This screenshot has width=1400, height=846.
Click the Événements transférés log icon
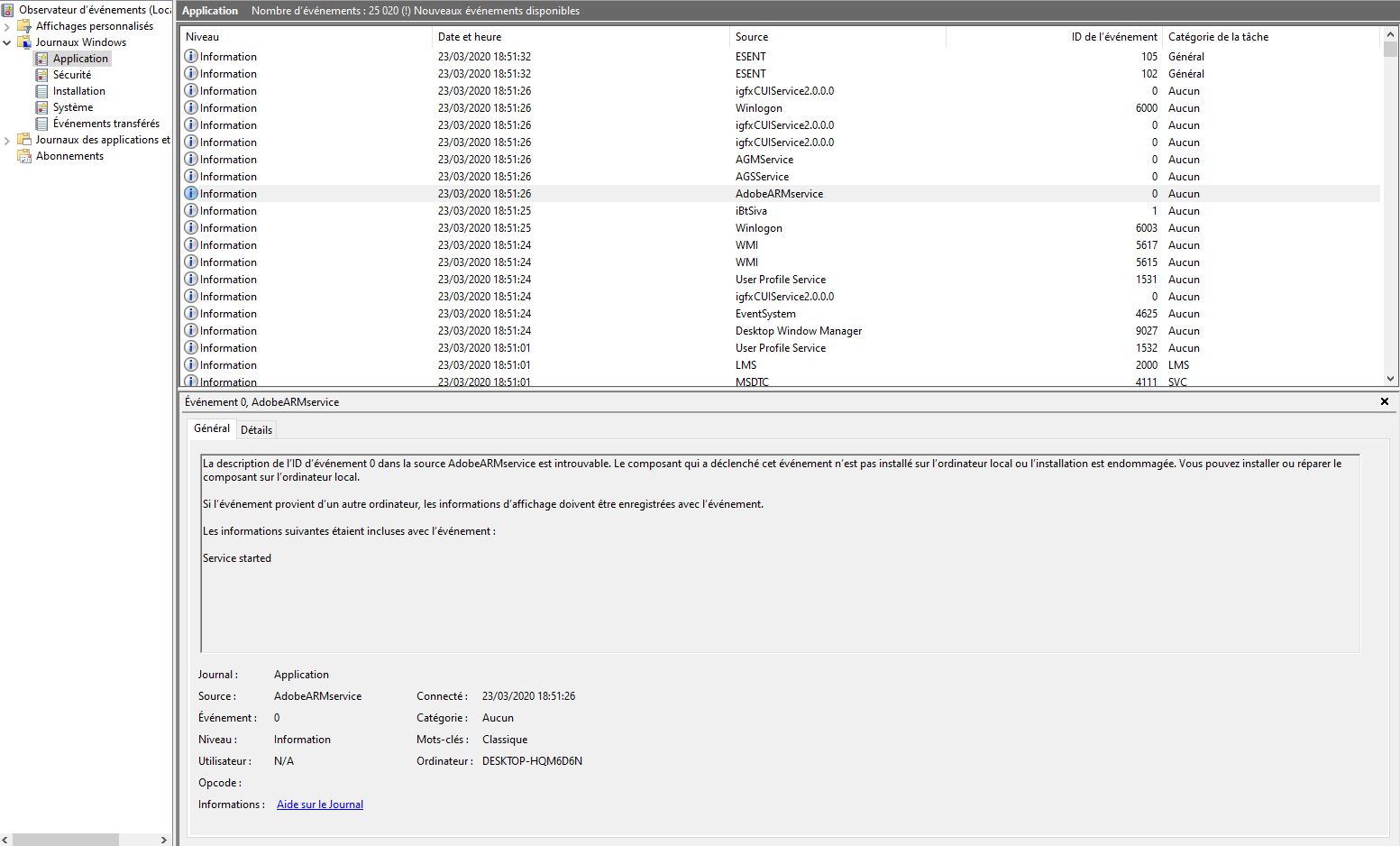click(x=41, y=124)
